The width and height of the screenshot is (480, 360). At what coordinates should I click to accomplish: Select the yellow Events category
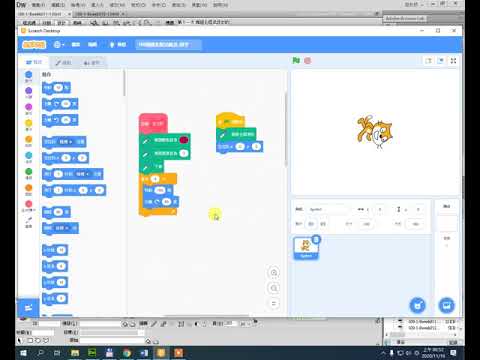29,125
